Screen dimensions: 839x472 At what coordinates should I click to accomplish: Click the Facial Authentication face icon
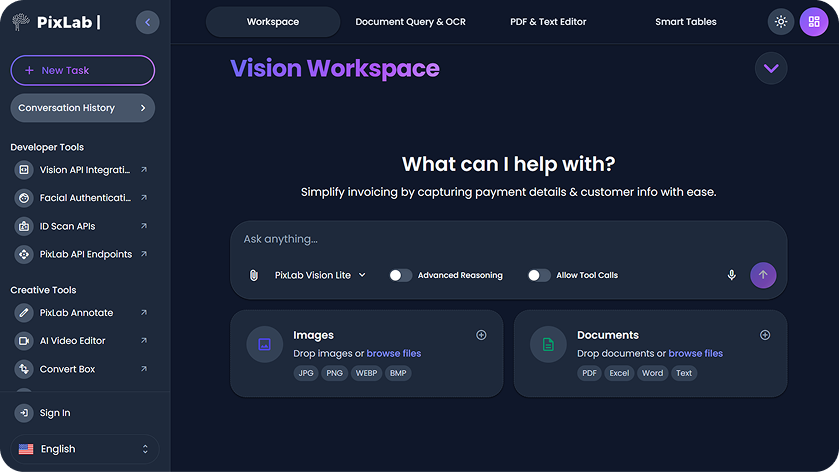point(24,198)
